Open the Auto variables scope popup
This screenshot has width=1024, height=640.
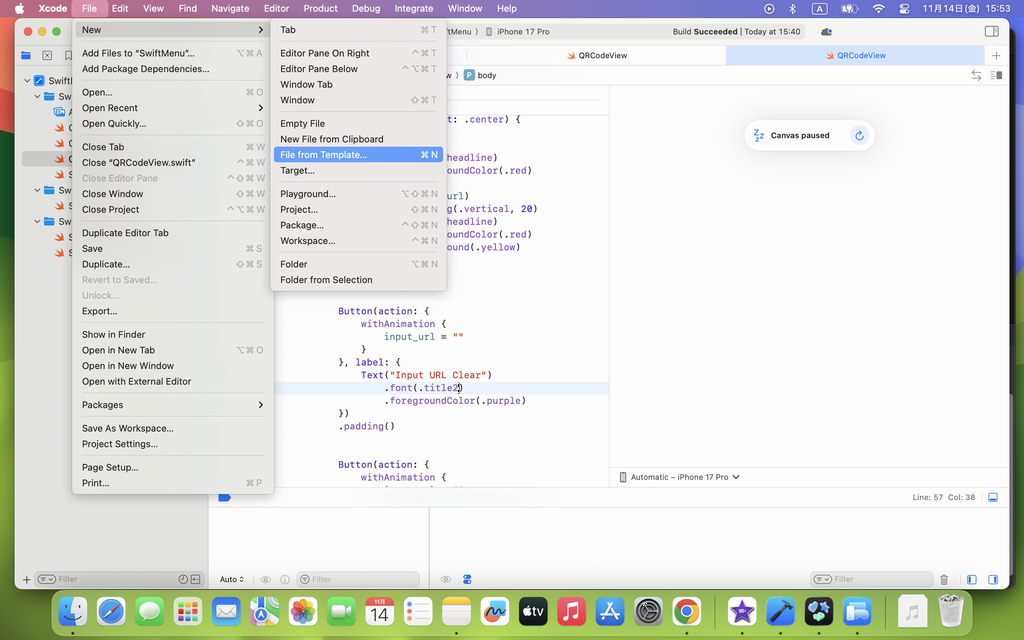(x=232, y=579)
